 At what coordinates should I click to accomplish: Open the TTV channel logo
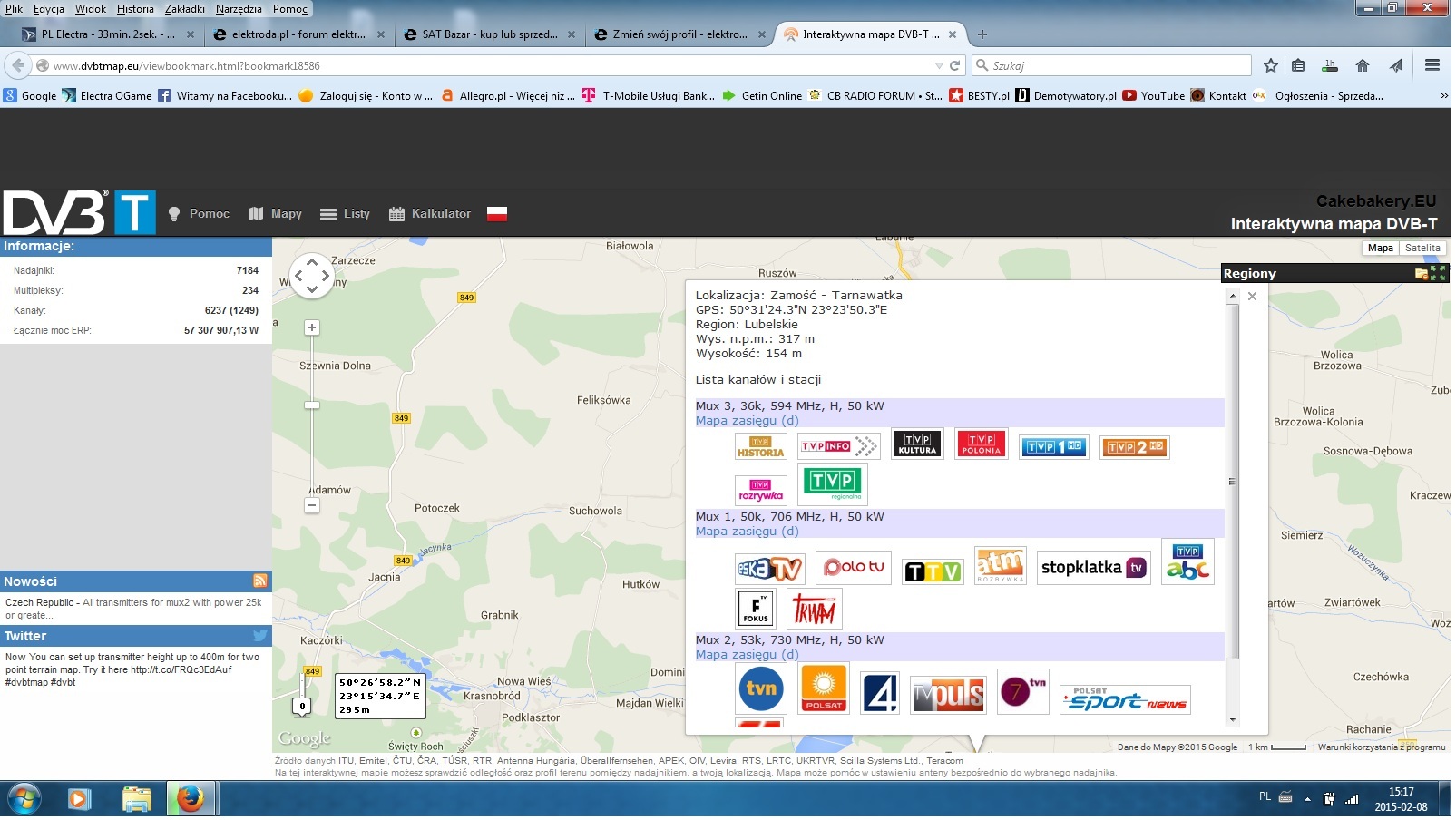tap(934, 572)
